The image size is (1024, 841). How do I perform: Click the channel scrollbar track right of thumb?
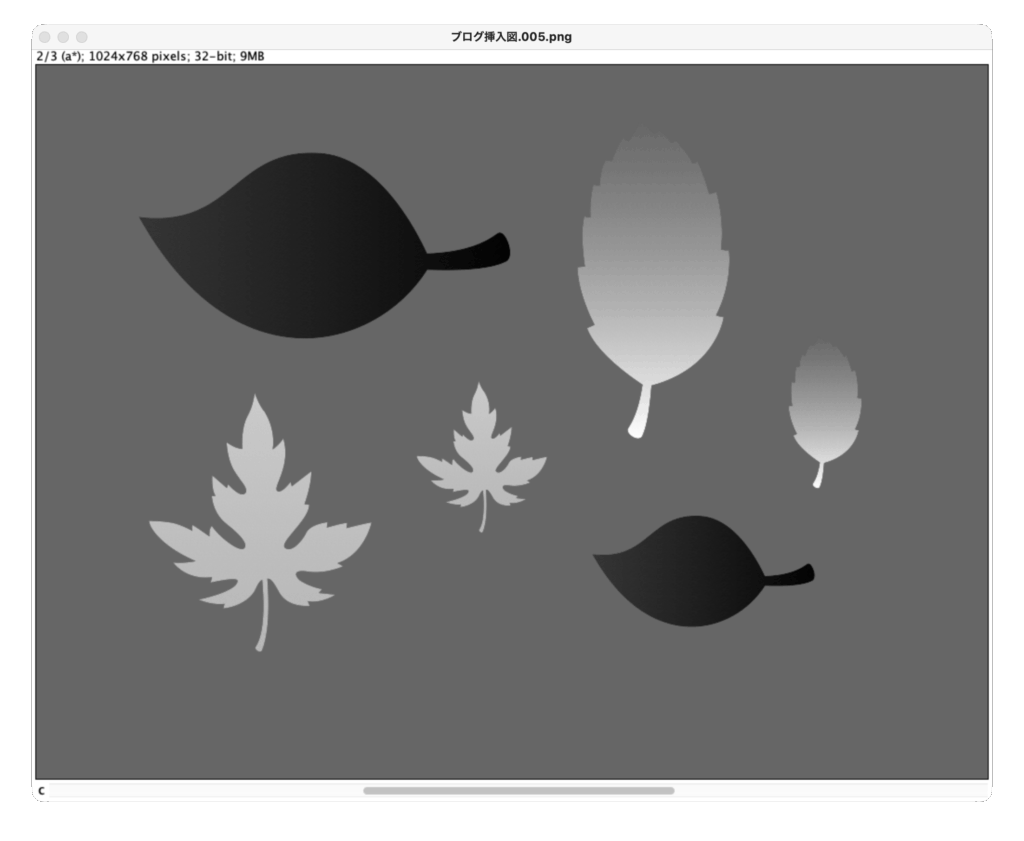pyautogui.click(x=830, y=790)
